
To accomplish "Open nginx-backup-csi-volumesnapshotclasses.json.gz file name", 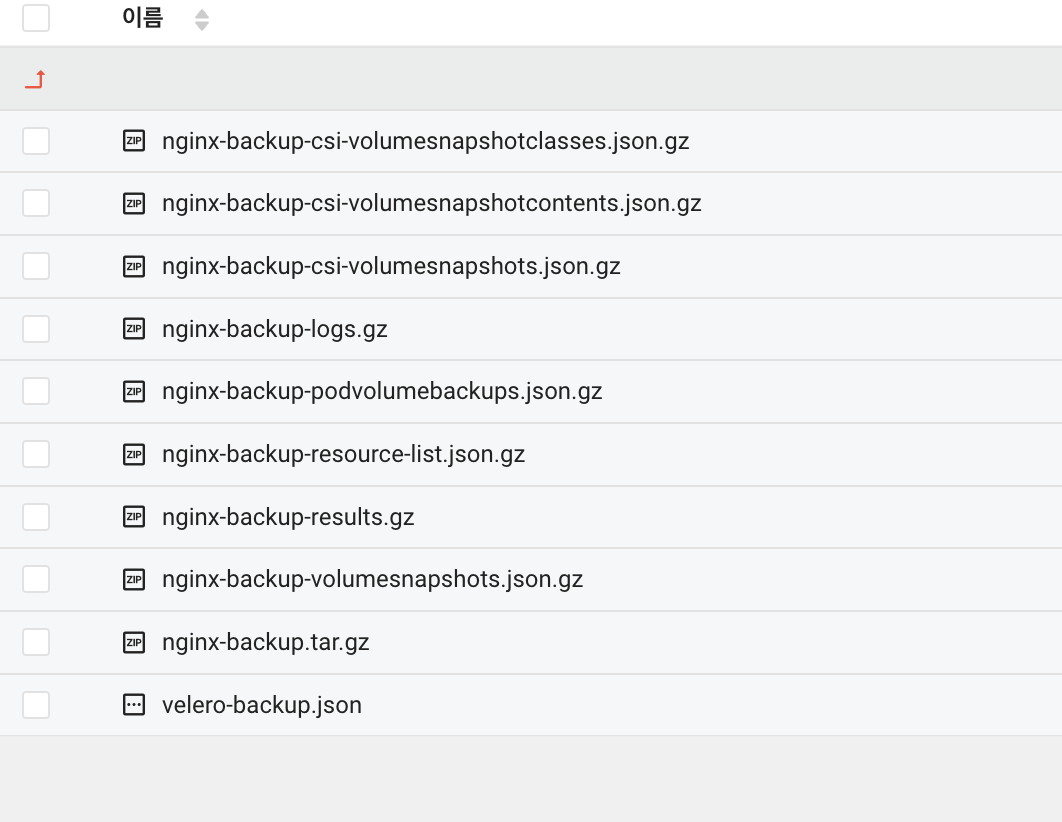I will coord(425,142).
